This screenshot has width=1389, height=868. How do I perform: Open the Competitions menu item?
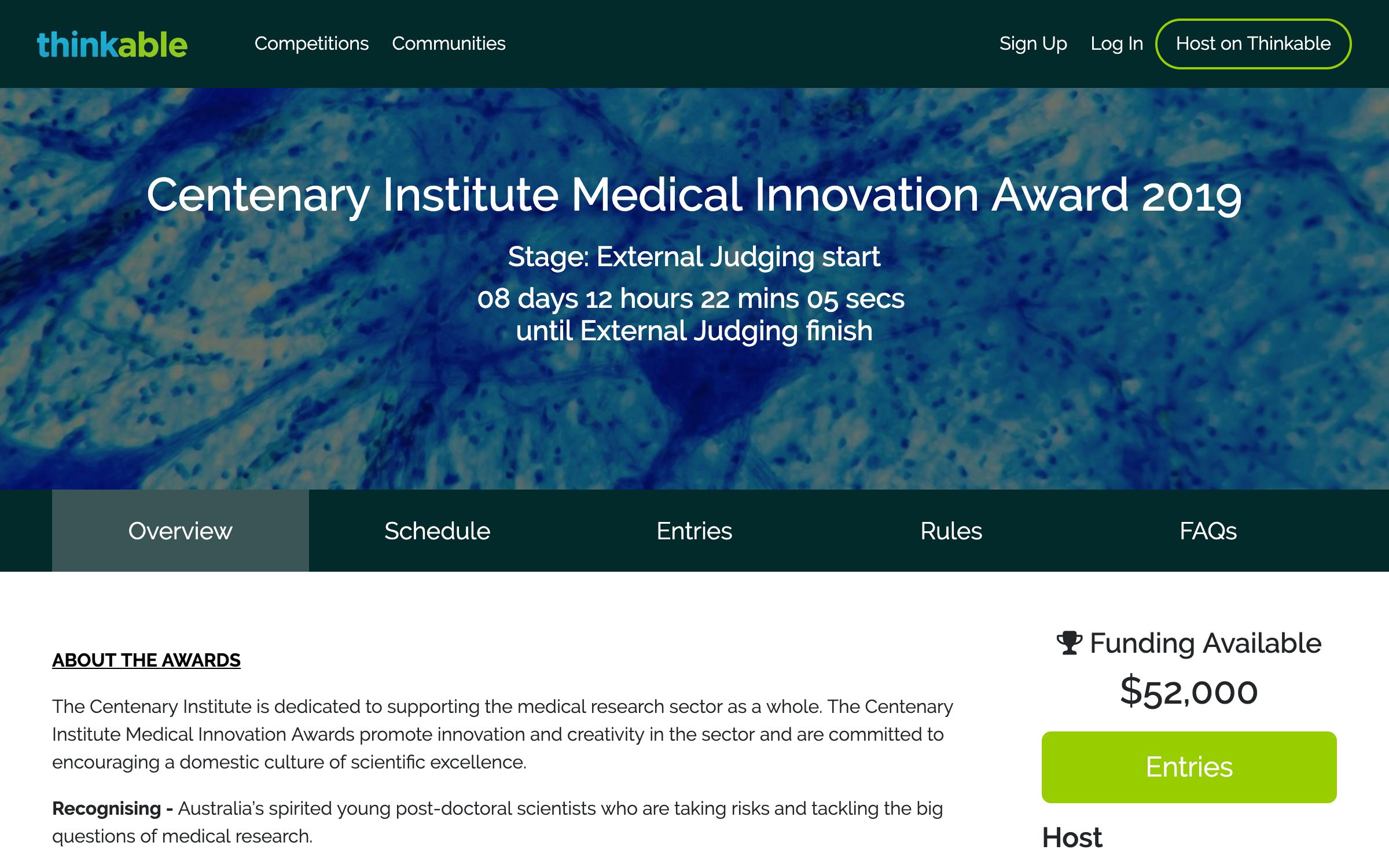pyautogui.click(x=311, y=43)
